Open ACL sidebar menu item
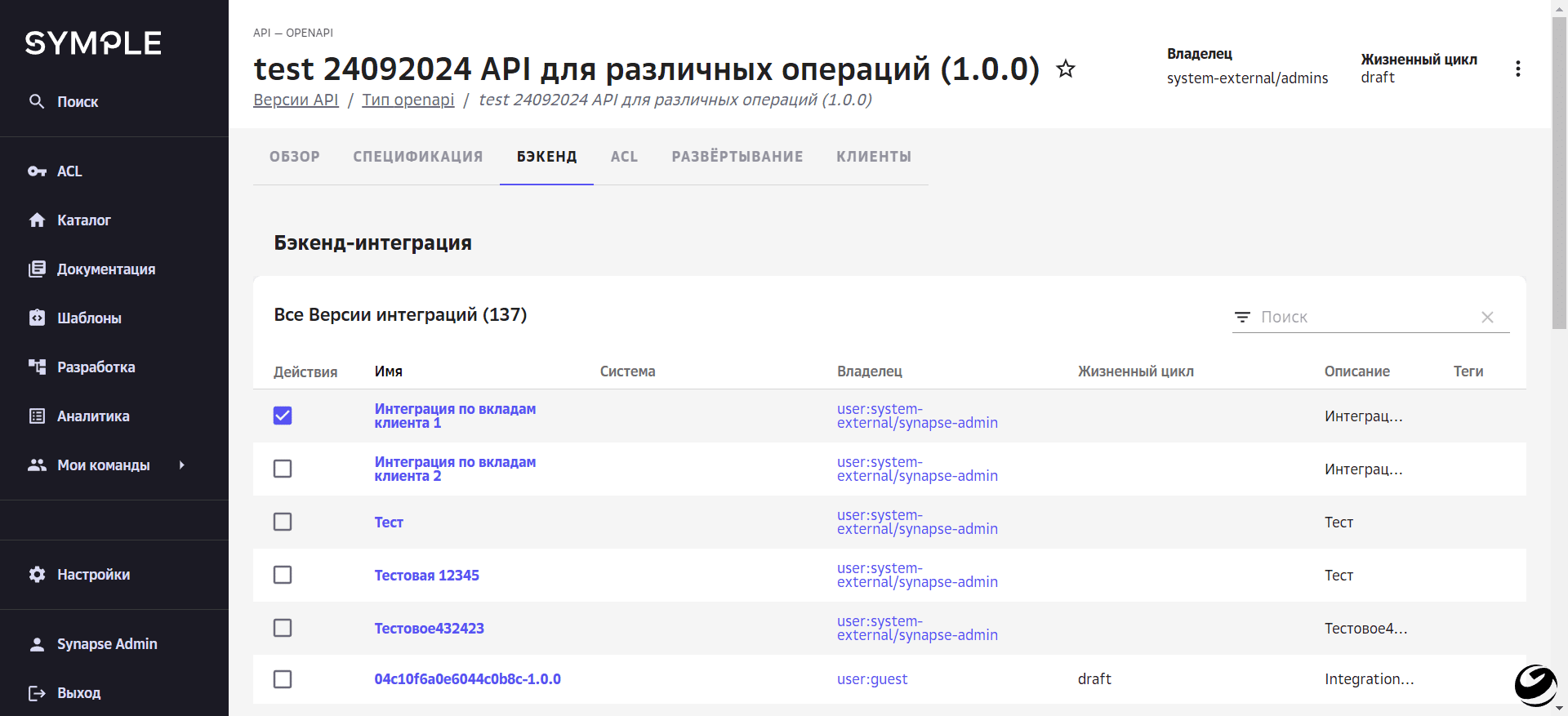Viewport: 1568px width, 716px height. click(69, 171)
